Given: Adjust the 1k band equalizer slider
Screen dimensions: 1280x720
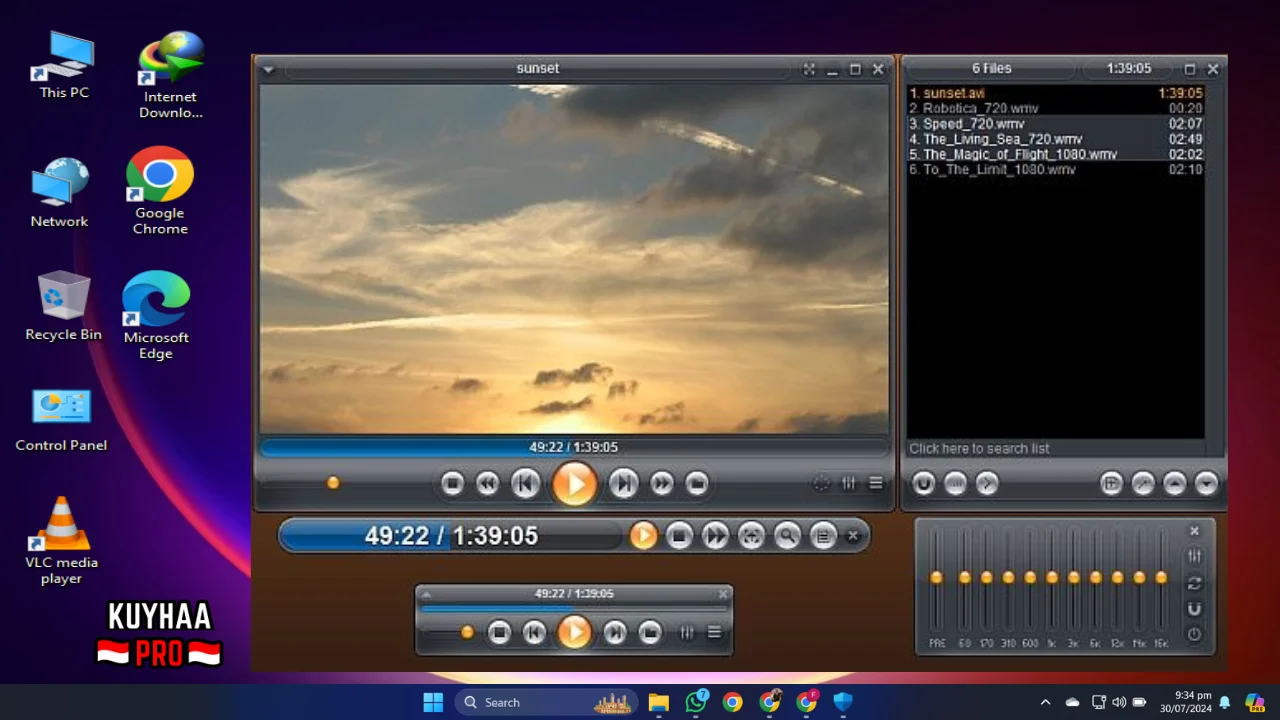Looking at the screenshot, I should pyautogui.click(x=1052, y=577).
